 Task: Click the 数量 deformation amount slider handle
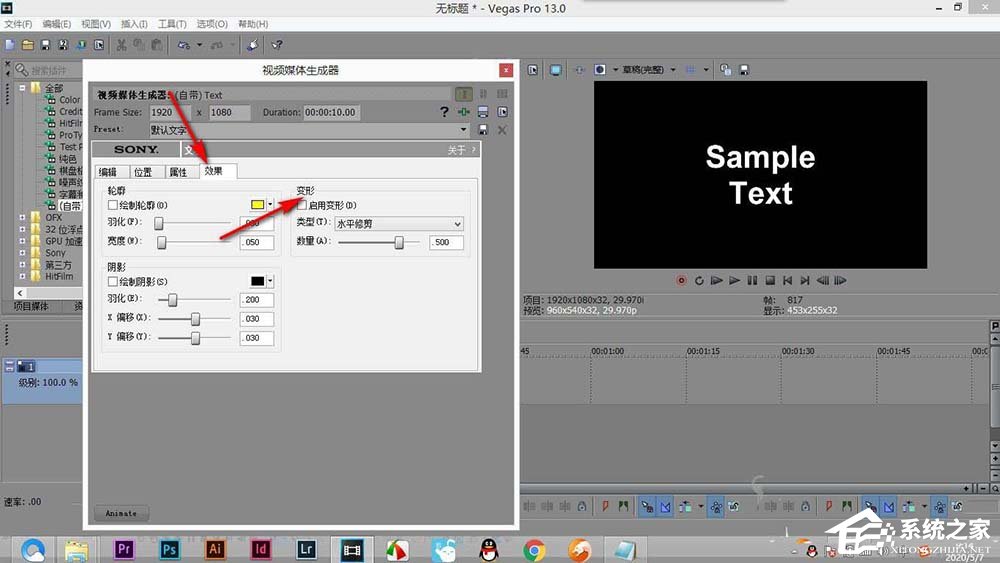pos(399,242)
